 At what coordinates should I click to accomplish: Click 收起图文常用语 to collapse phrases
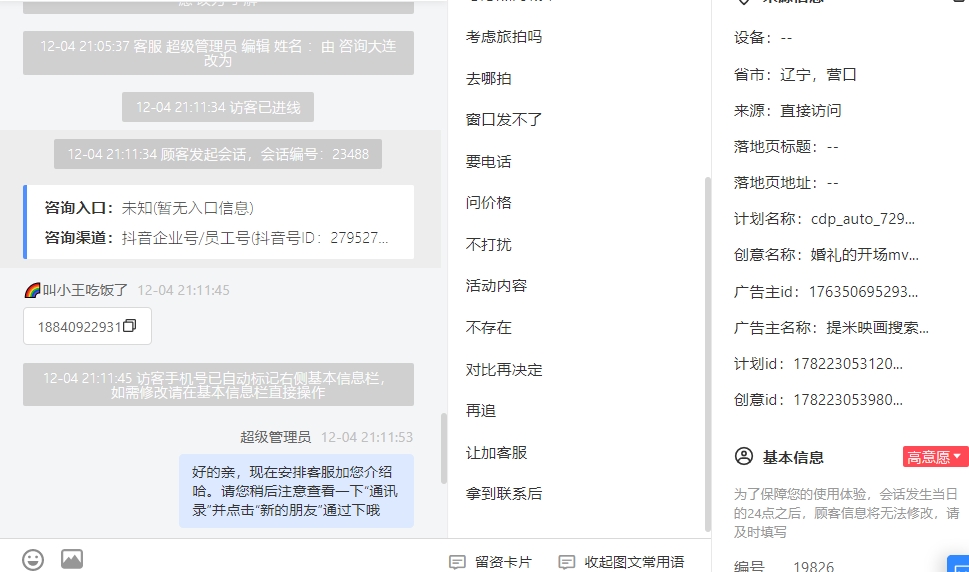coord(622,562)
